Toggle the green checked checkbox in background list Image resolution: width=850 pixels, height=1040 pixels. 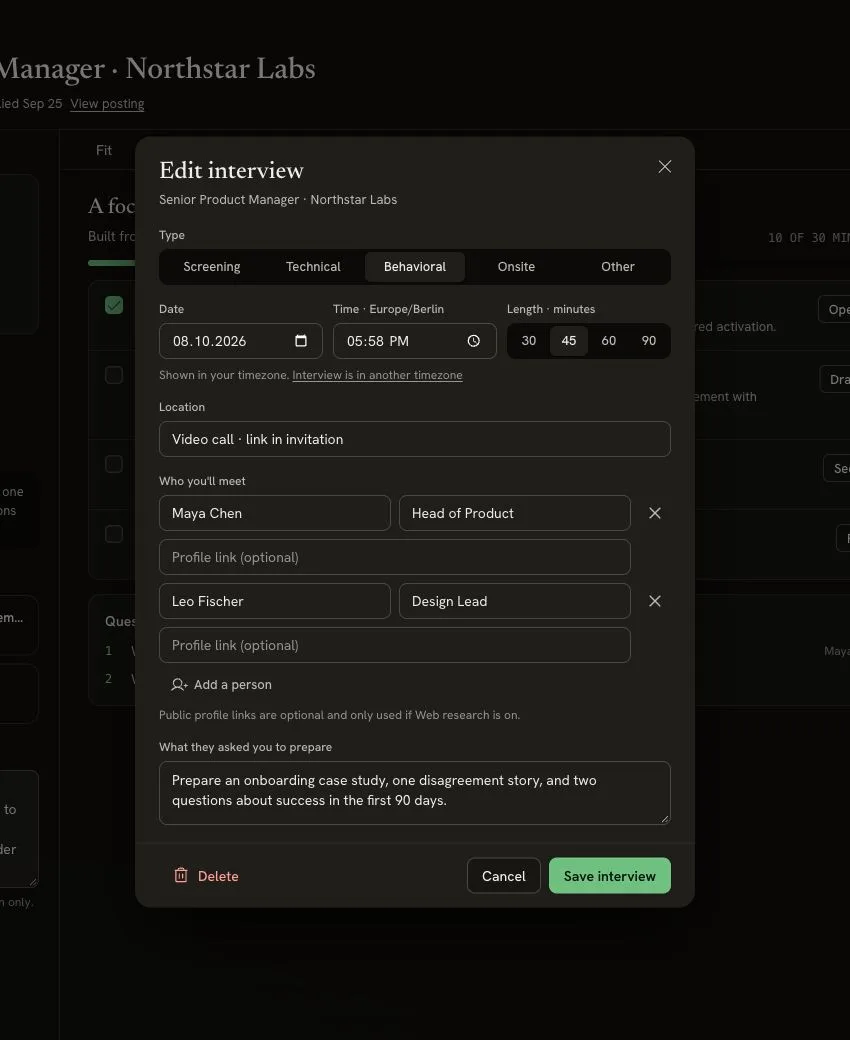click(114, 305)
